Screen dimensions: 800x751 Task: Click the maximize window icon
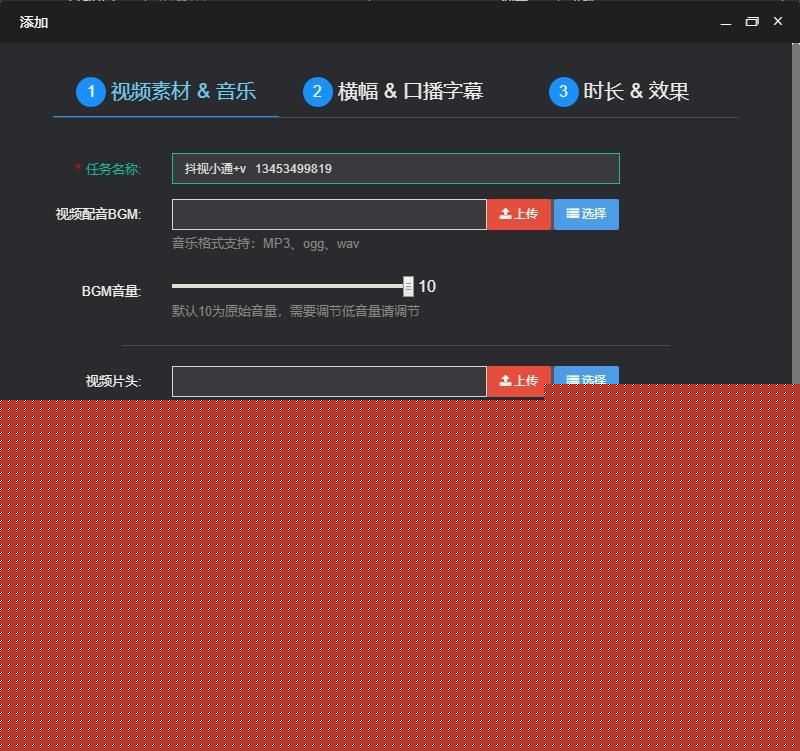tap(752, 21)
